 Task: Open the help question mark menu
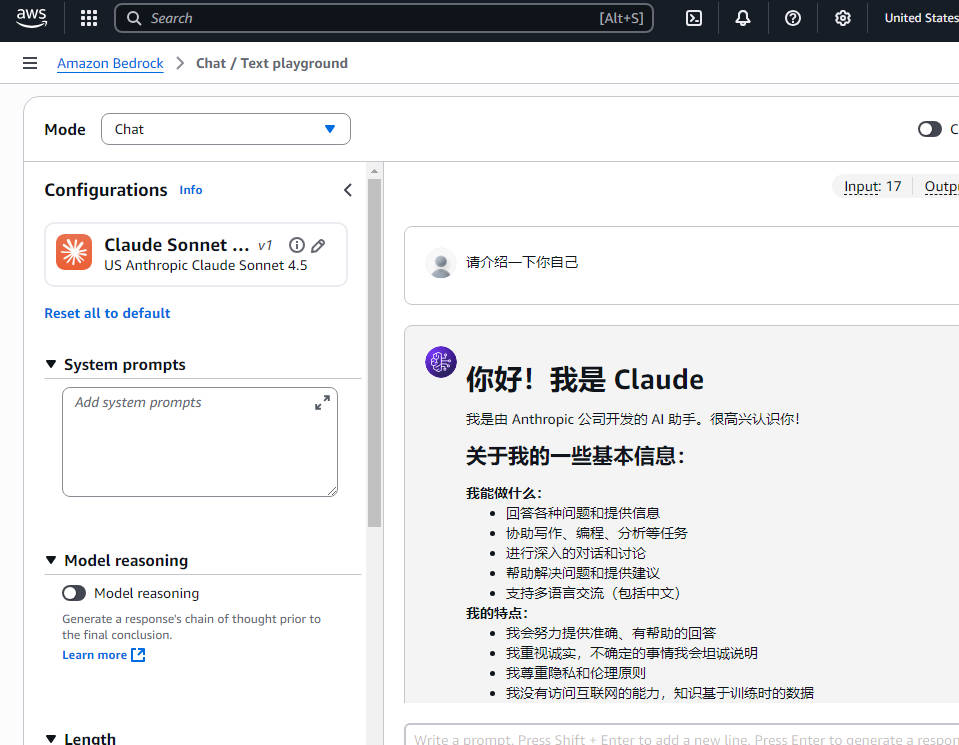[x=793, y=18]
